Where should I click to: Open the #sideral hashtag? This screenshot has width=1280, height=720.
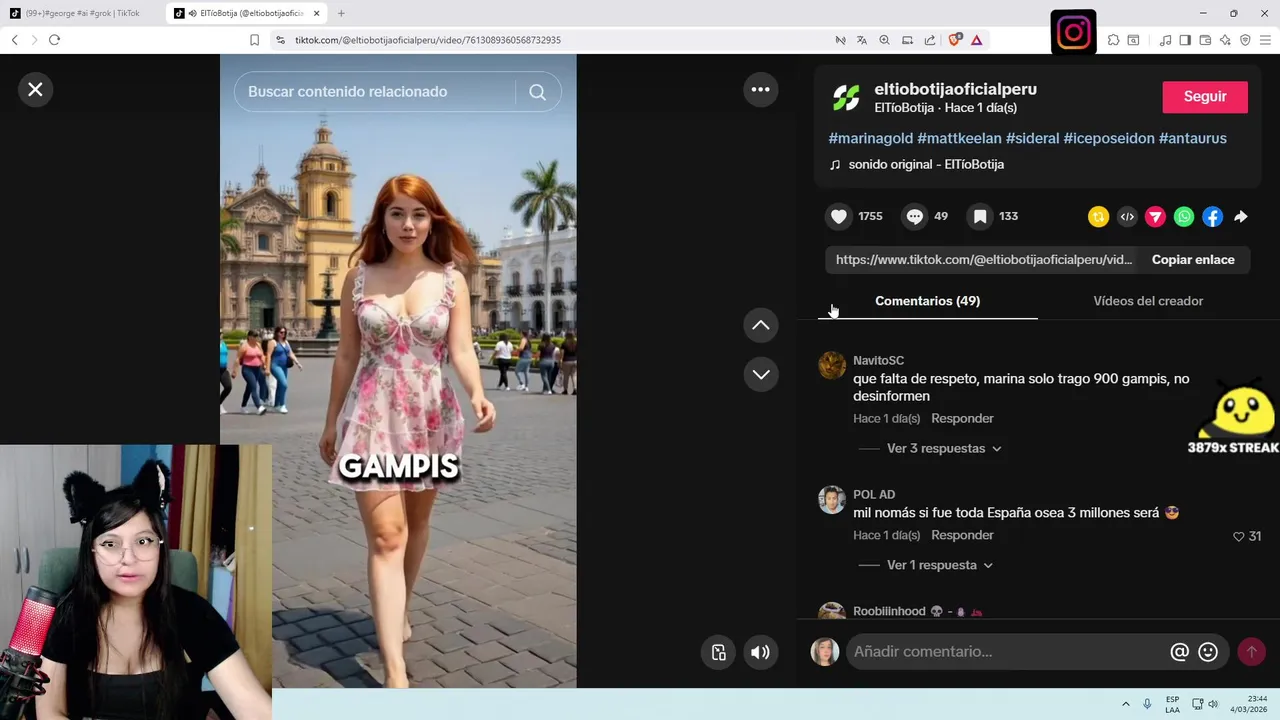click(x=1032, y=138)
